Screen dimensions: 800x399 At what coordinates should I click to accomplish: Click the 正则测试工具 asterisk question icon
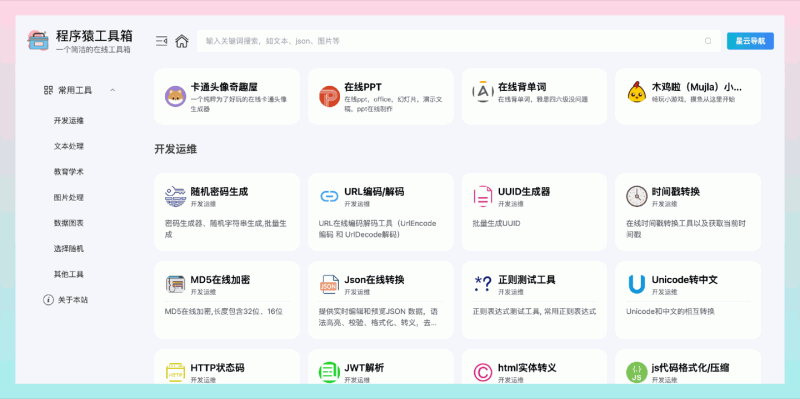coord(483,284)
